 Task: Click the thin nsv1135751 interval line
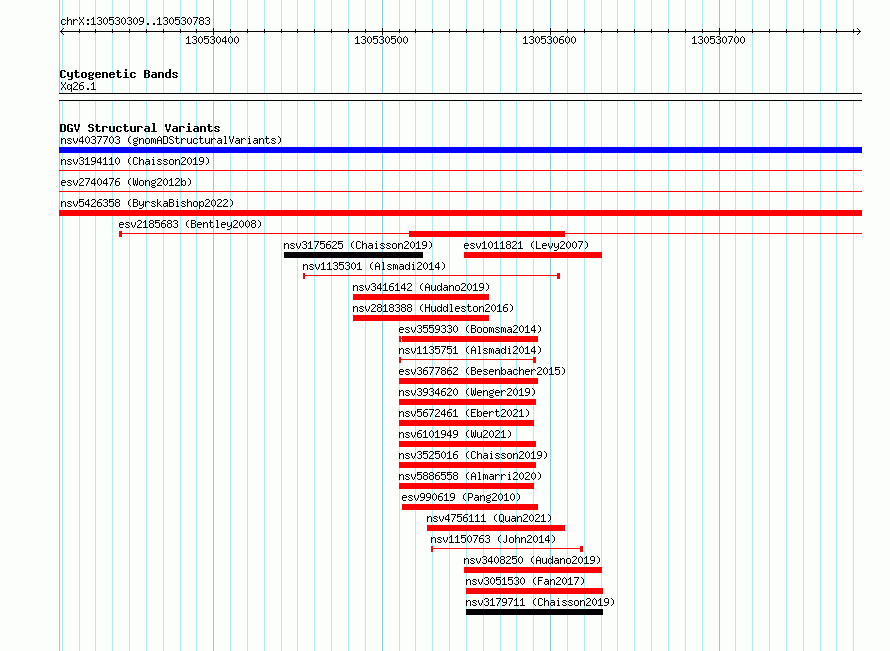point(468,360)
